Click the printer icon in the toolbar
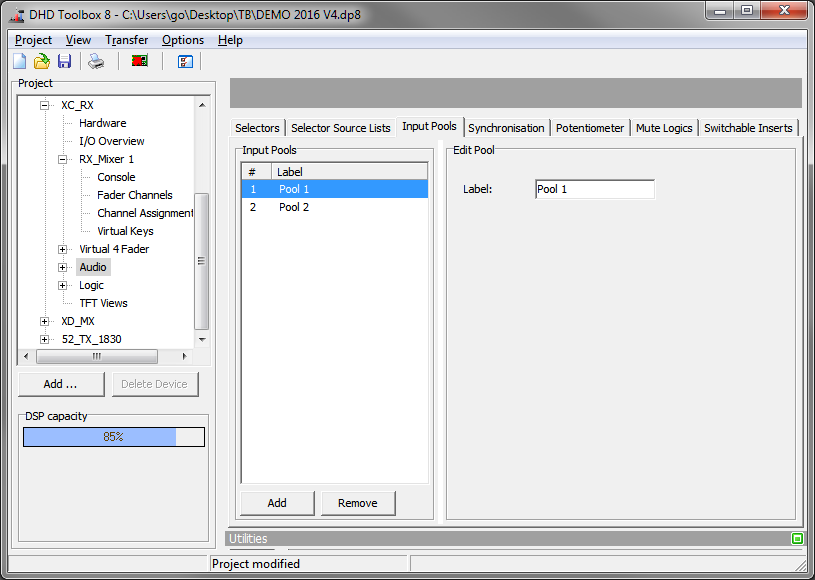This screenshot has width=815, height=580. (x=96, y=61)
